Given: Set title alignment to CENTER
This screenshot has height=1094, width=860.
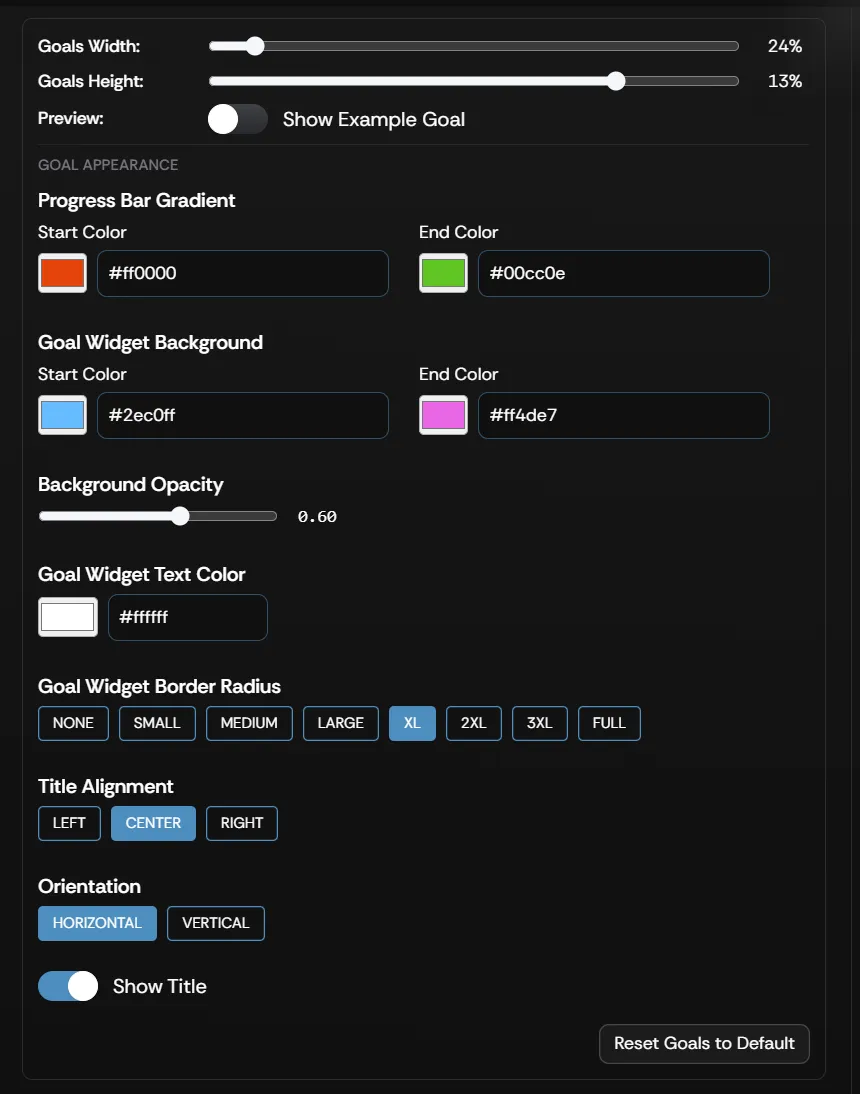Looking at the screenshot, I should (x=153, y=823).
